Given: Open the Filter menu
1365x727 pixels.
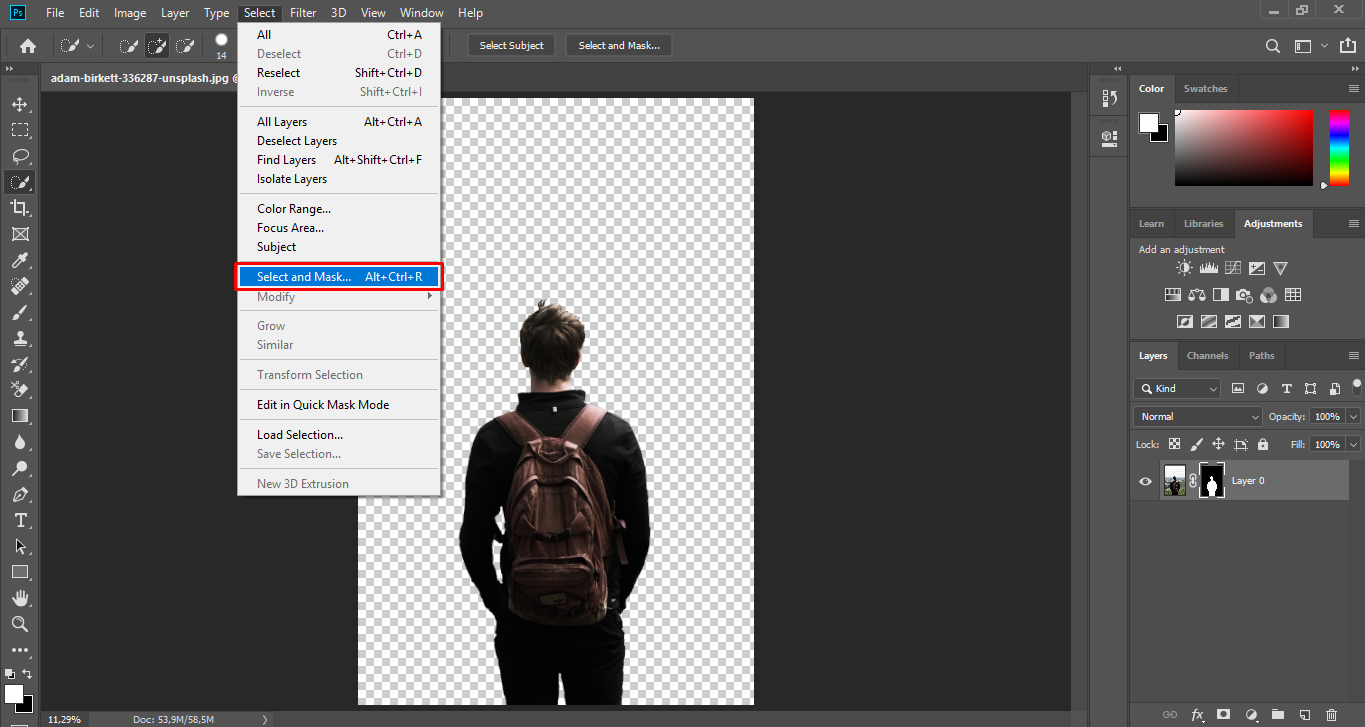Looking at the screenshot, I should [303, 13].
